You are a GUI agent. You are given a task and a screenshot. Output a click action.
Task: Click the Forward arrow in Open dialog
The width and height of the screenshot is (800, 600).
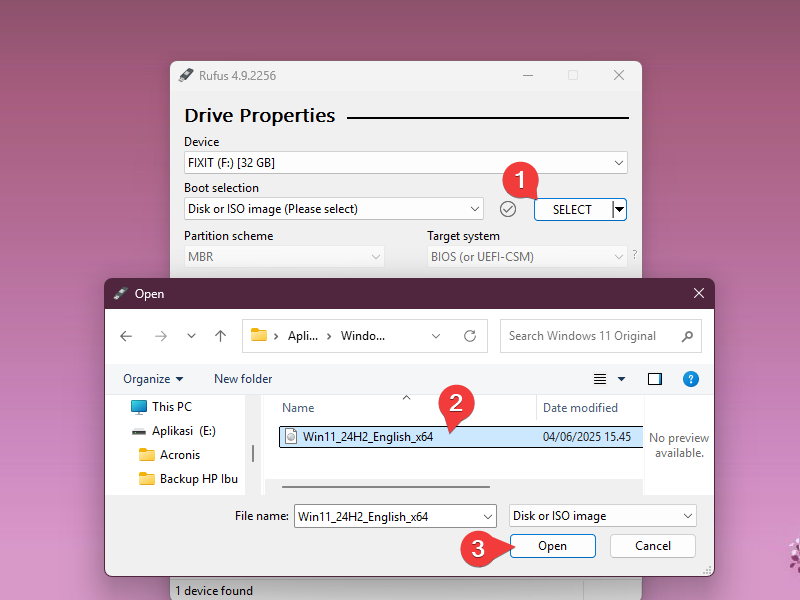tap(158, 336)
